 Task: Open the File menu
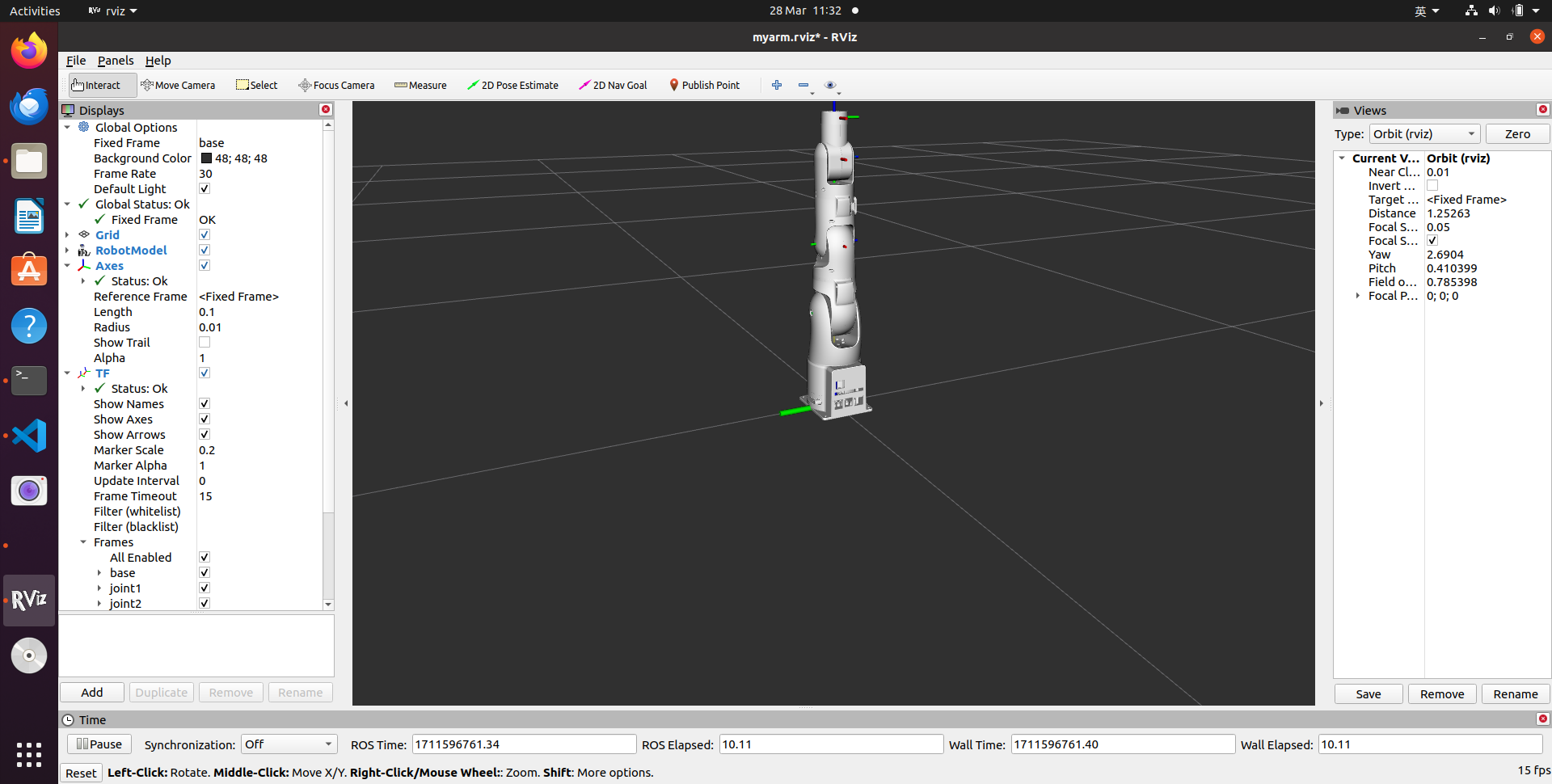[76, 61]
